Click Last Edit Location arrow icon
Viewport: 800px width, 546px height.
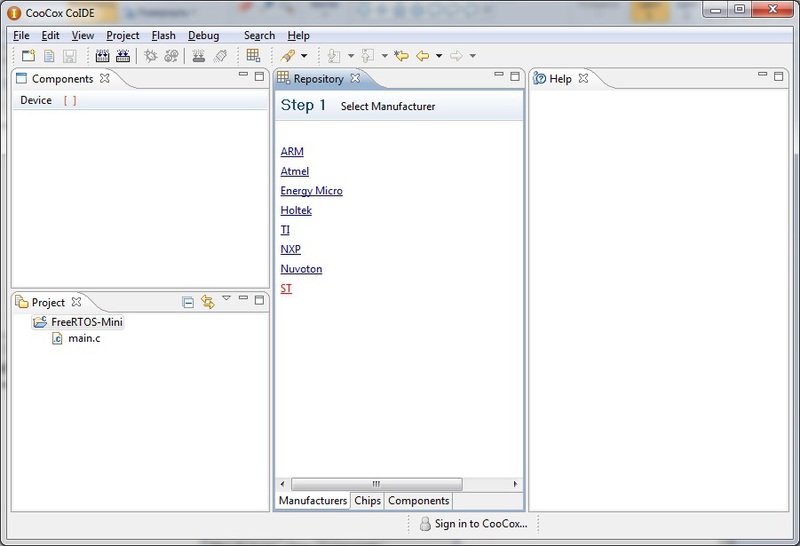[402, 56]
